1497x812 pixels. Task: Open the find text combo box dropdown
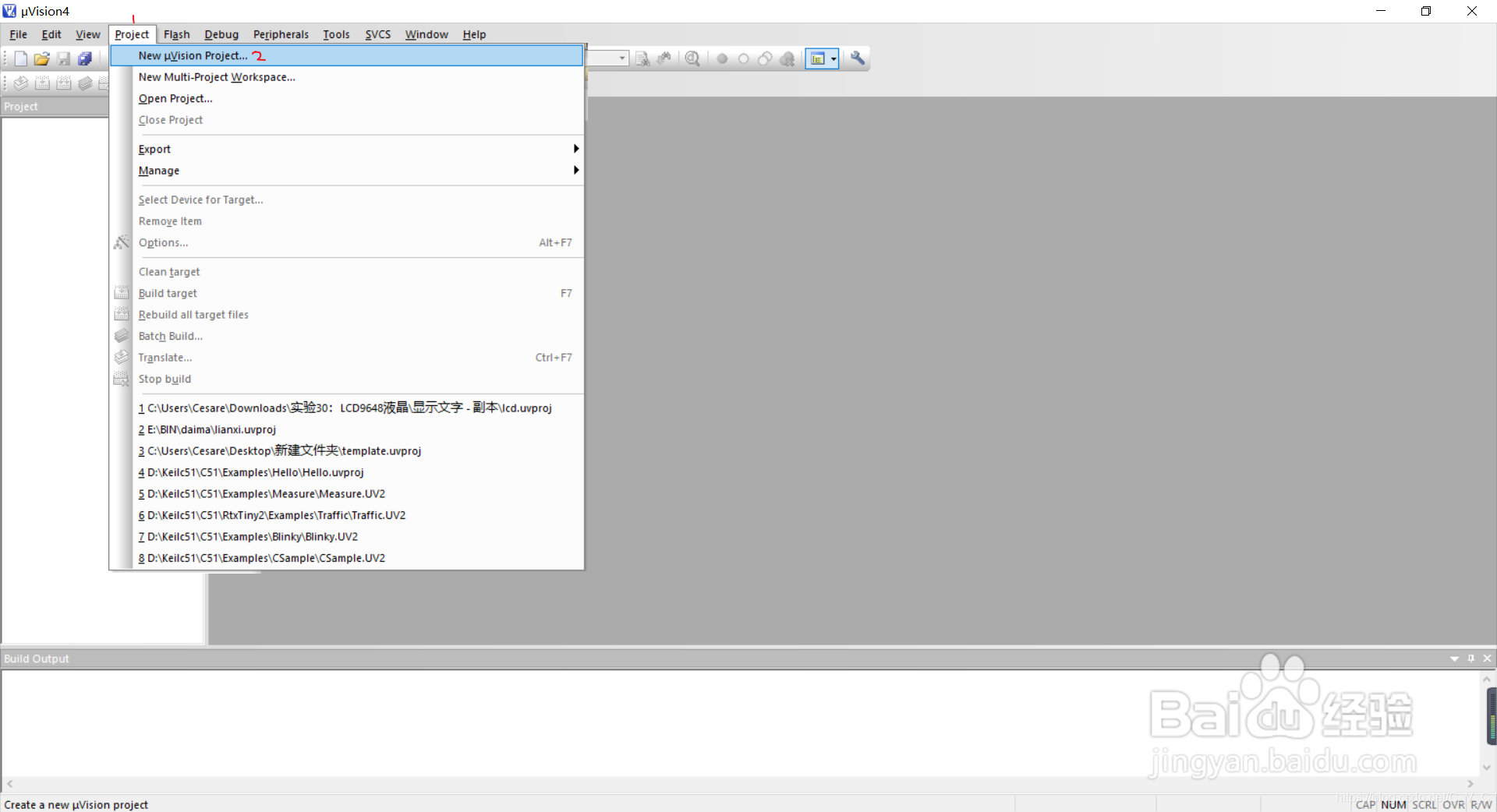pos(622,58)
